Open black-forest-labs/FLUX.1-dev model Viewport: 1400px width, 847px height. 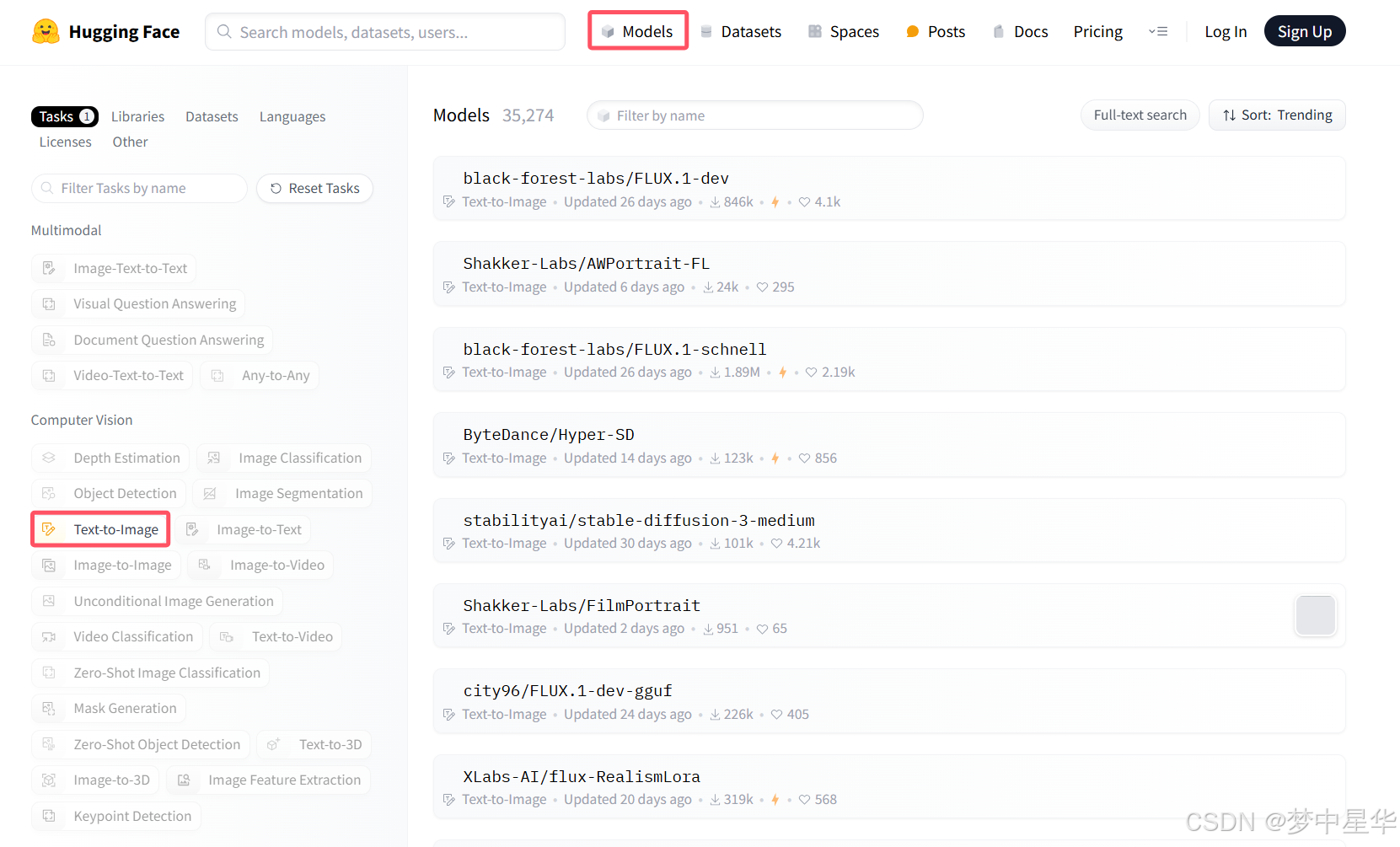[x=889, y=188]
